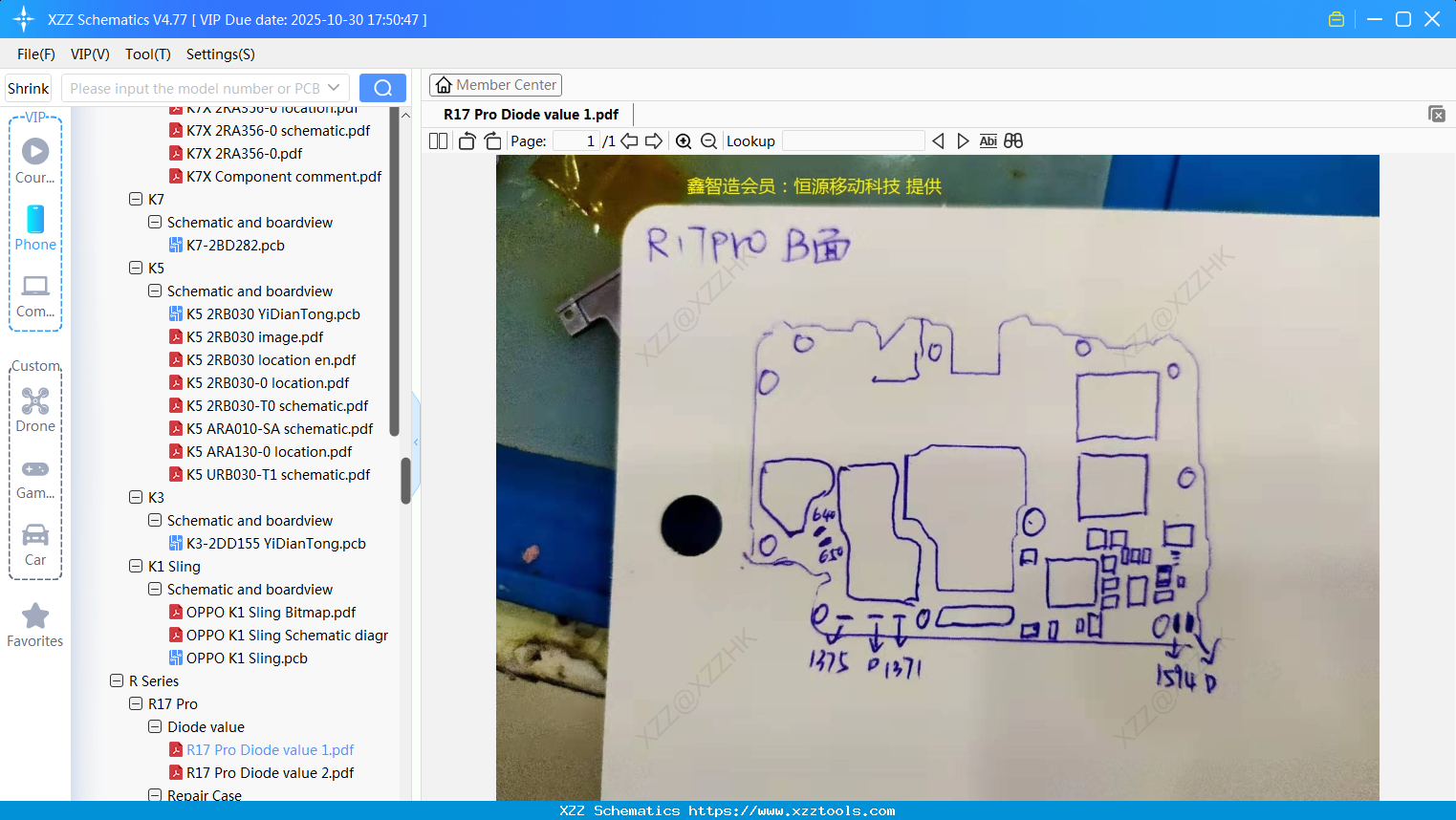1456x820 pixels.
Task: Open the Tool(T) menu
Action: point(148,54)
